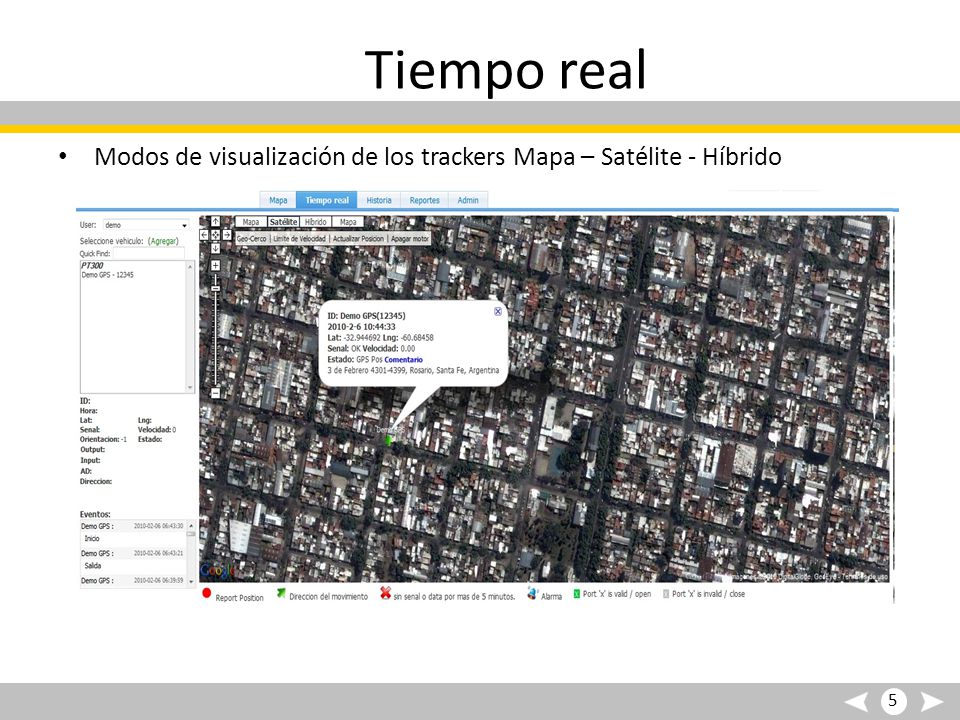Pan the map down with the arrow
This screenshot has height=720, width=960.
click(216, 249)
